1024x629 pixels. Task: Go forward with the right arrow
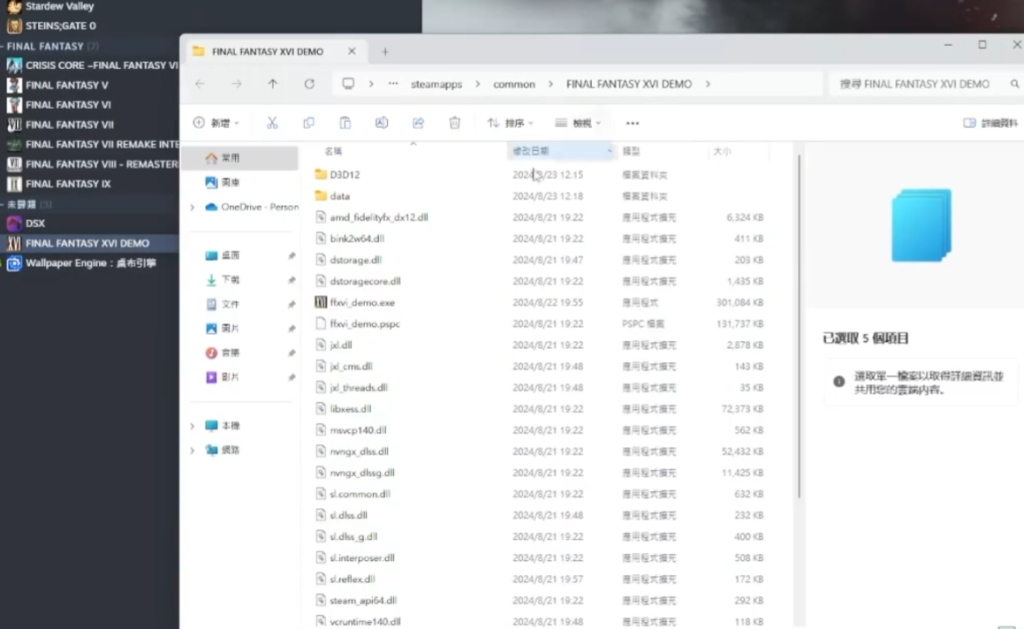(236, 84)
